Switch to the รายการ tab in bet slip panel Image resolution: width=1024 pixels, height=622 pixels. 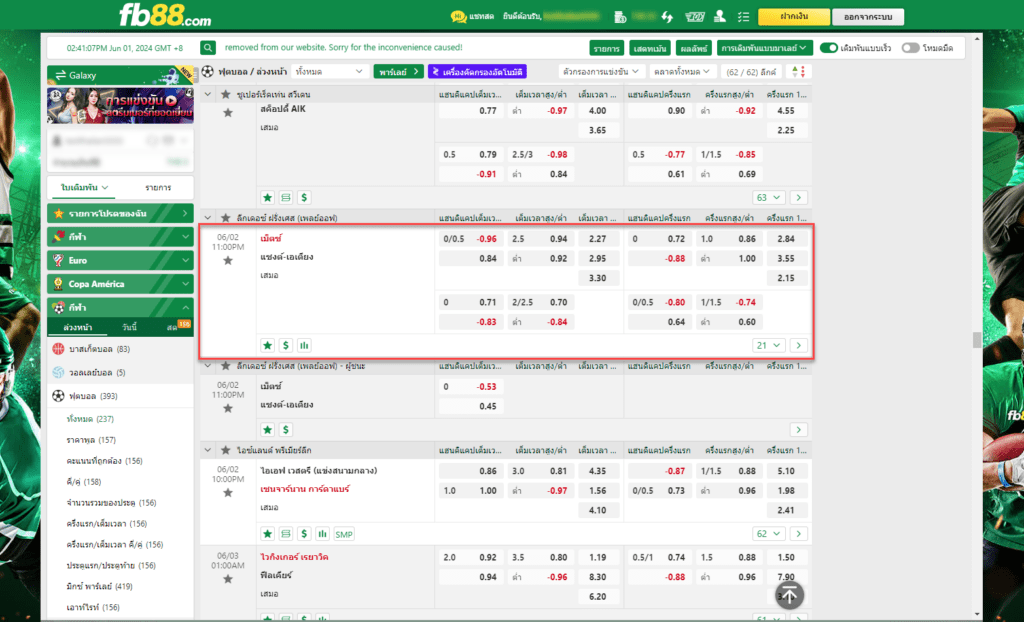158,188
